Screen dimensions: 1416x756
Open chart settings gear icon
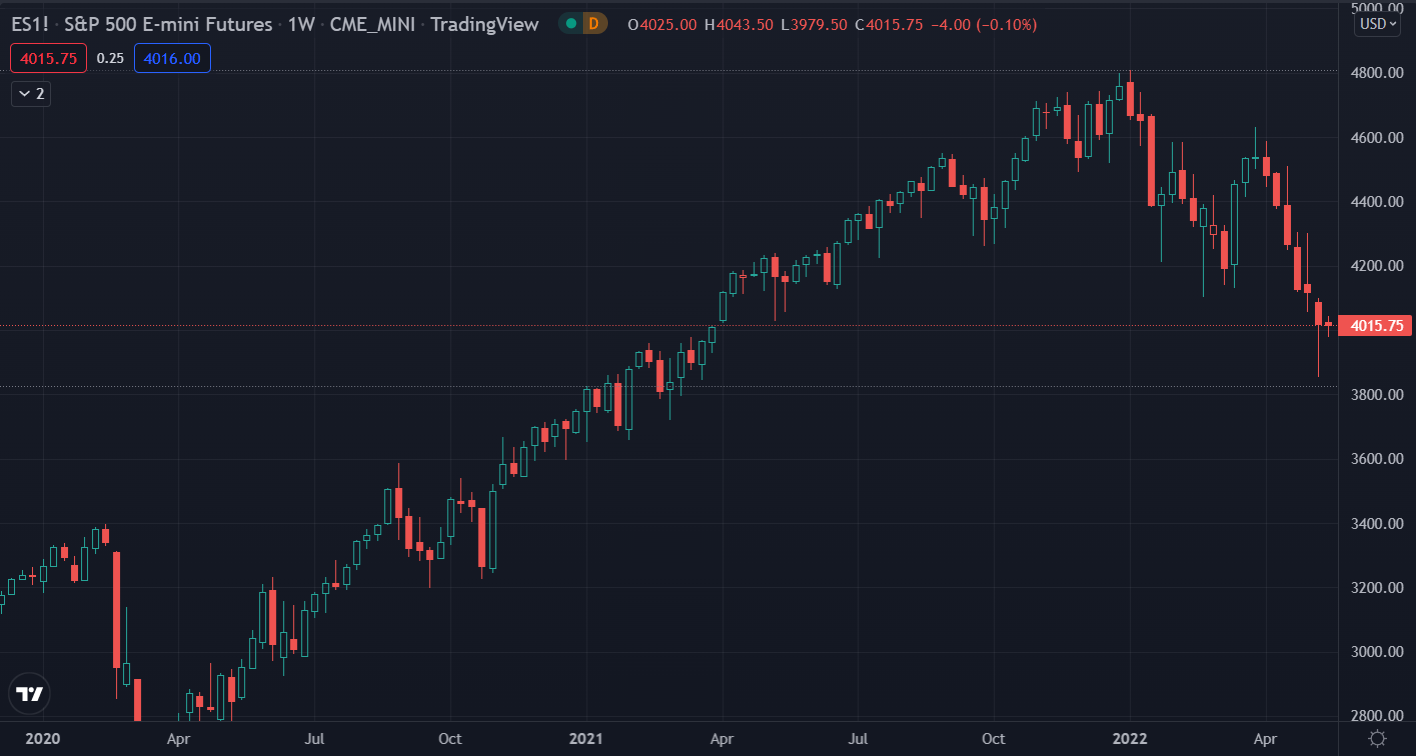point(1377,739)
